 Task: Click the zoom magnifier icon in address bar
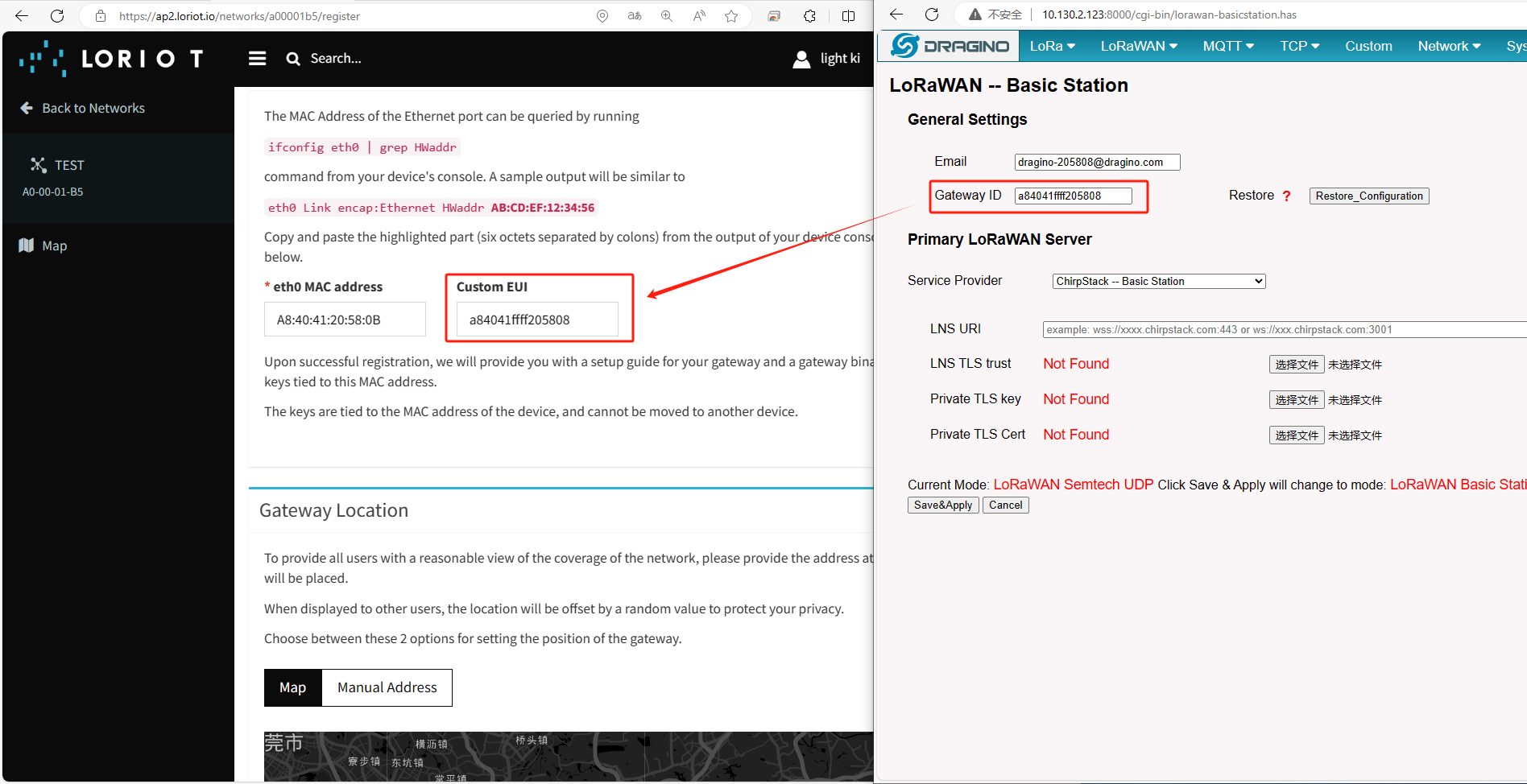click(x=667, y=16)
